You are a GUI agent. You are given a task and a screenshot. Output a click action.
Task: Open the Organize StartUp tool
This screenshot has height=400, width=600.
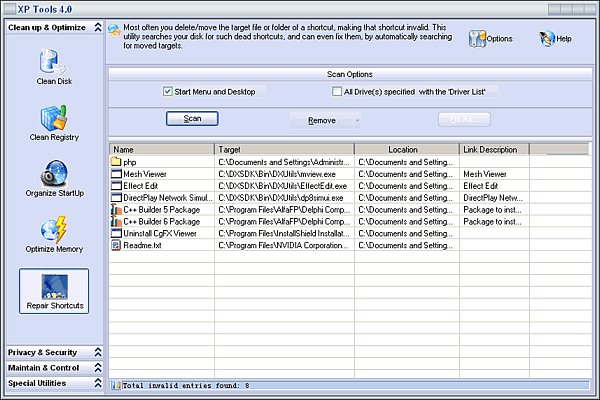click(54, 179)
